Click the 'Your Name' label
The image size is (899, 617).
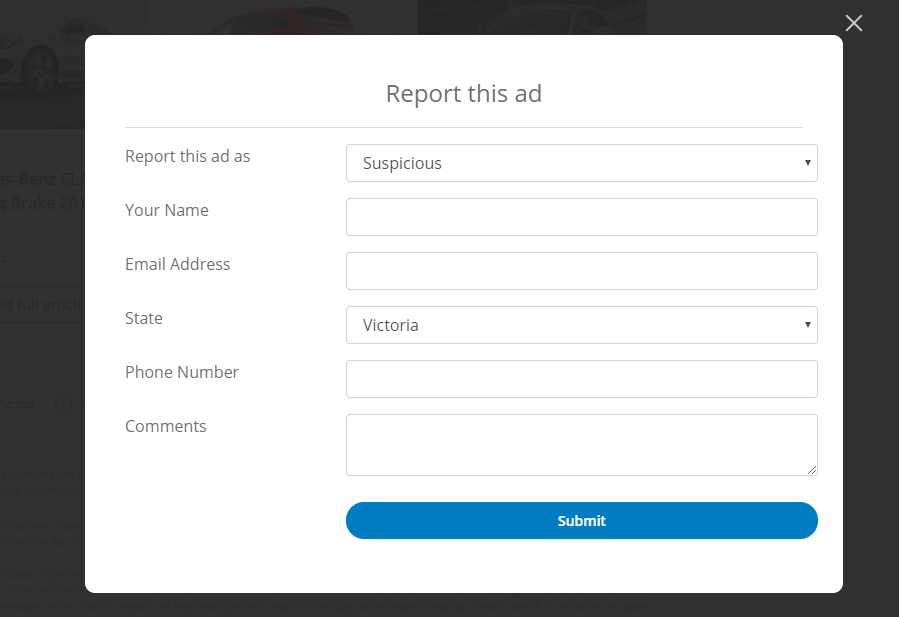tap(167, 210)
